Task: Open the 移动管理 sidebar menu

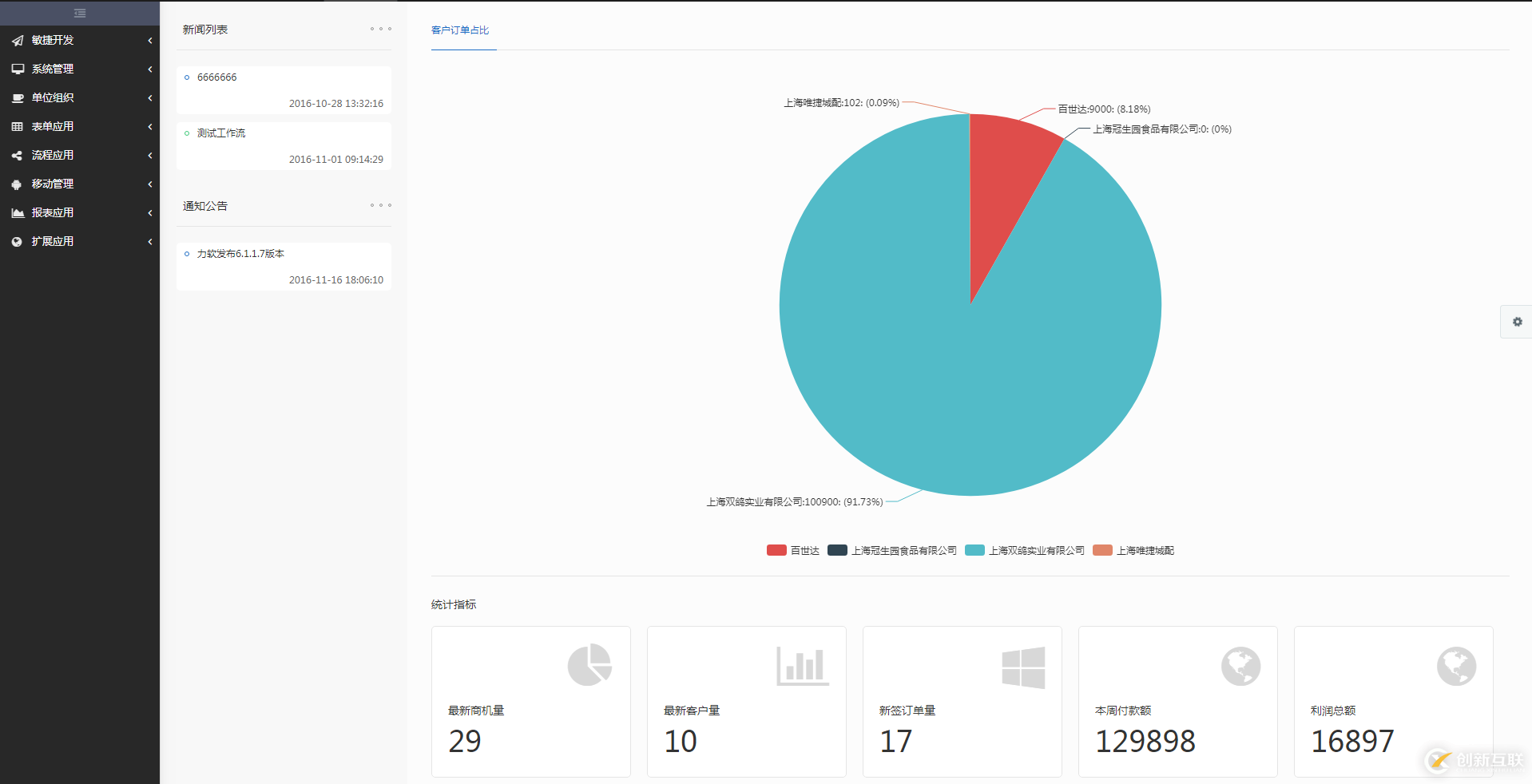Action: [x=80, y=184]
